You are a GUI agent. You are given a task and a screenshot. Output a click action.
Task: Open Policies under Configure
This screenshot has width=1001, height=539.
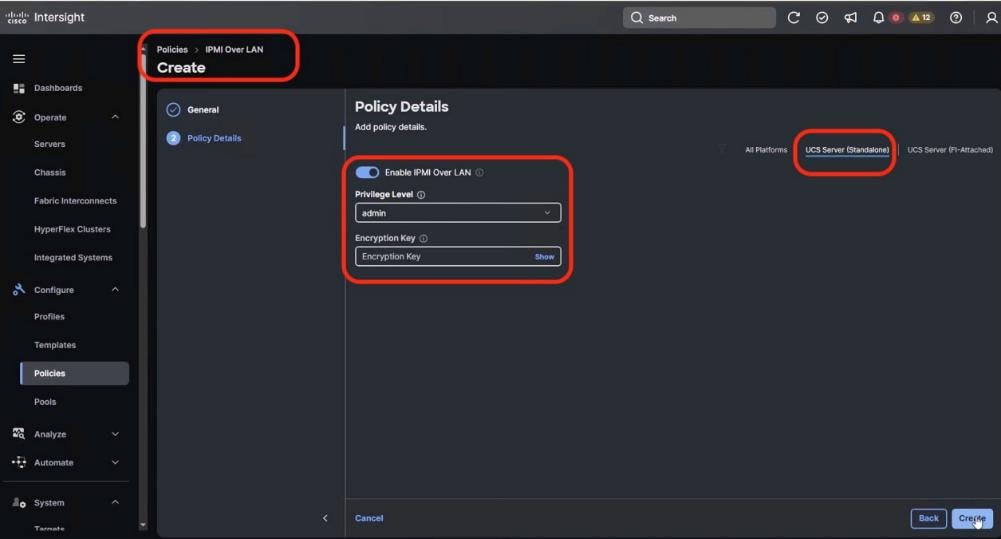click(75, 374)
